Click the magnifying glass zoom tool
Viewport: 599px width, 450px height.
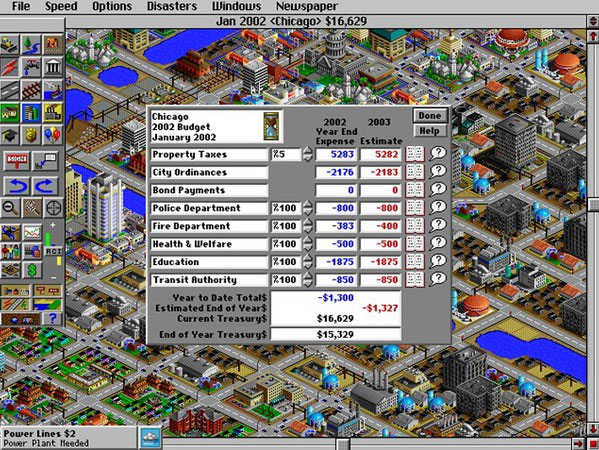click(10, 208)
